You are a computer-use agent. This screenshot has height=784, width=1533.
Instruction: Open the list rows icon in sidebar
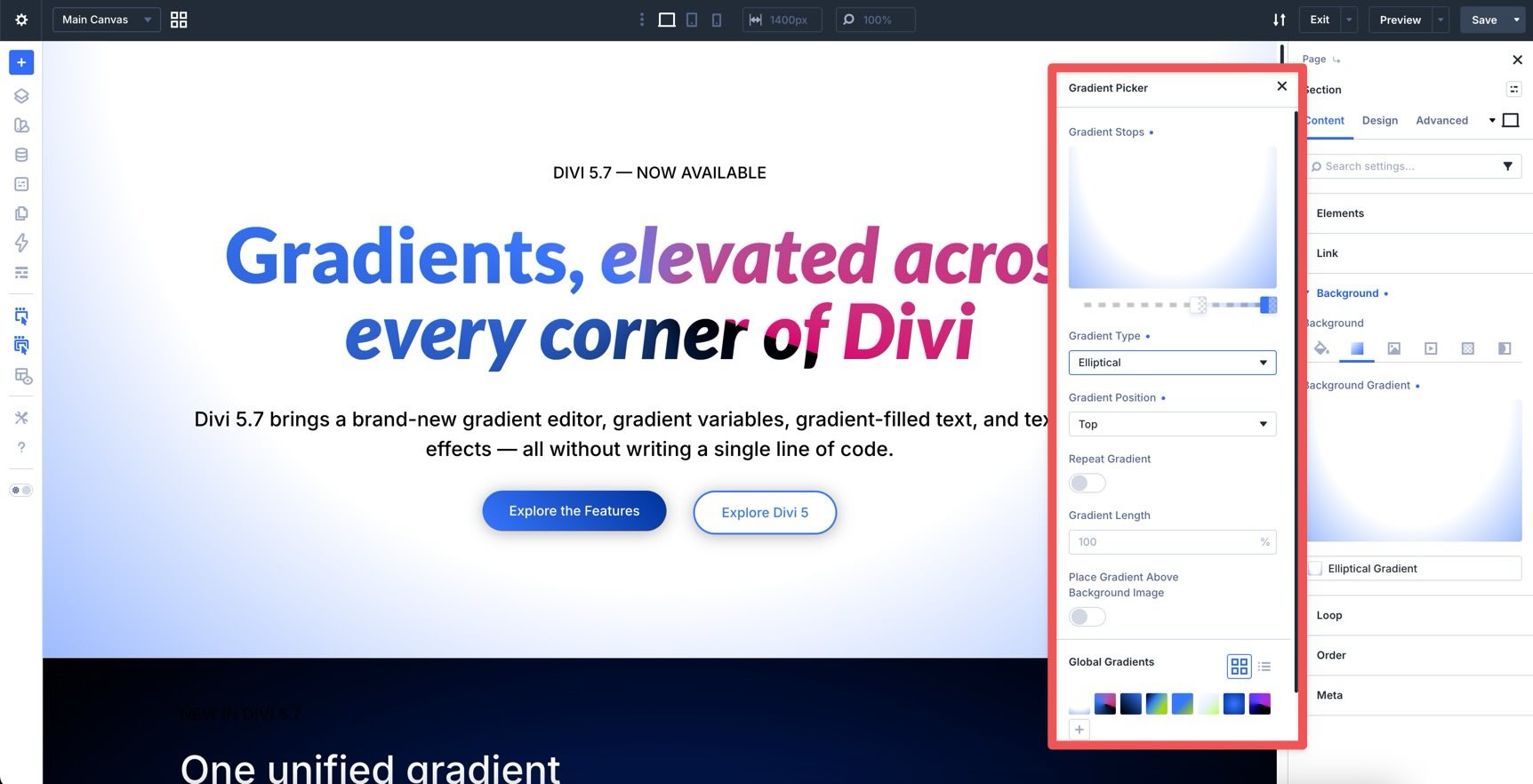coord(21,272)
